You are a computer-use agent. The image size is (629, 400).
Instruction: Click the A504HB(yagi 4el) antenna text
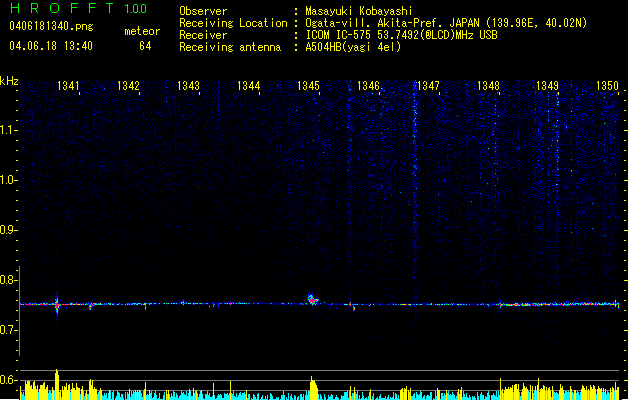point(353,47)
